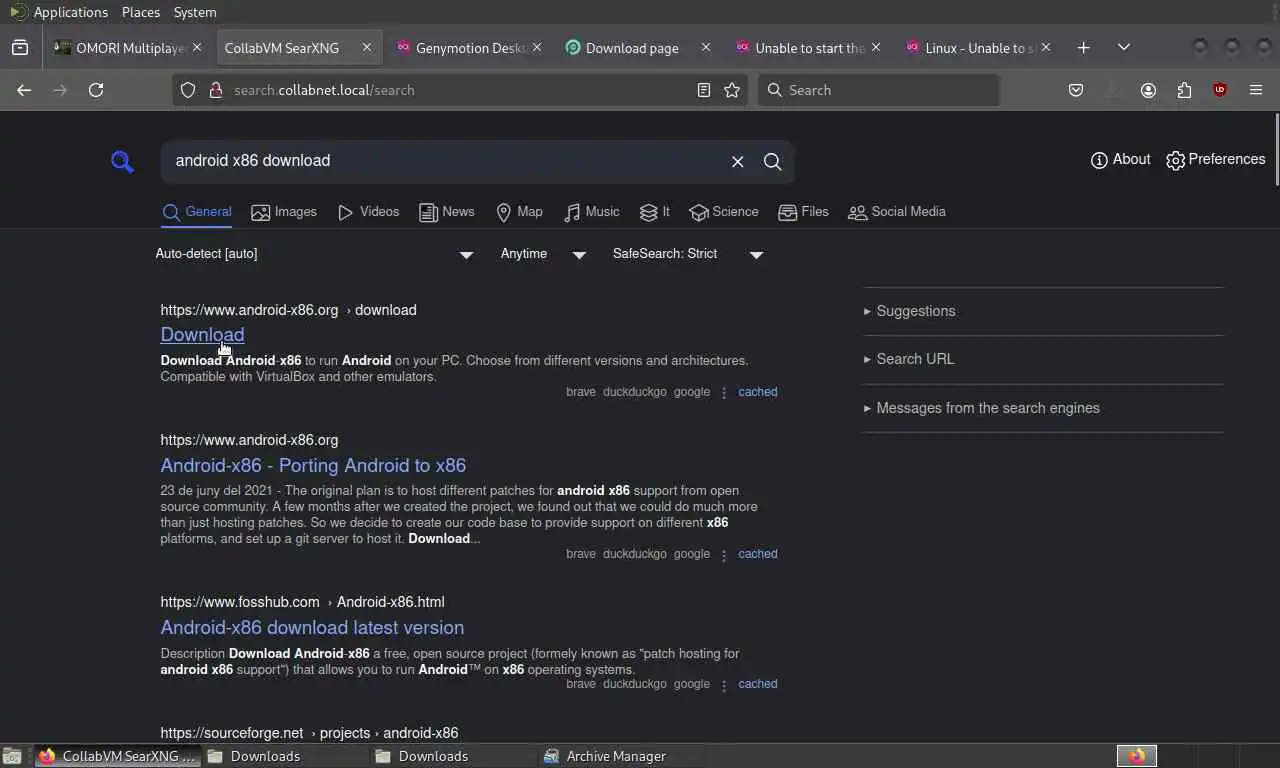The image size is (1280, 768).
Task: Open search Preferences
Action: 1216,160
